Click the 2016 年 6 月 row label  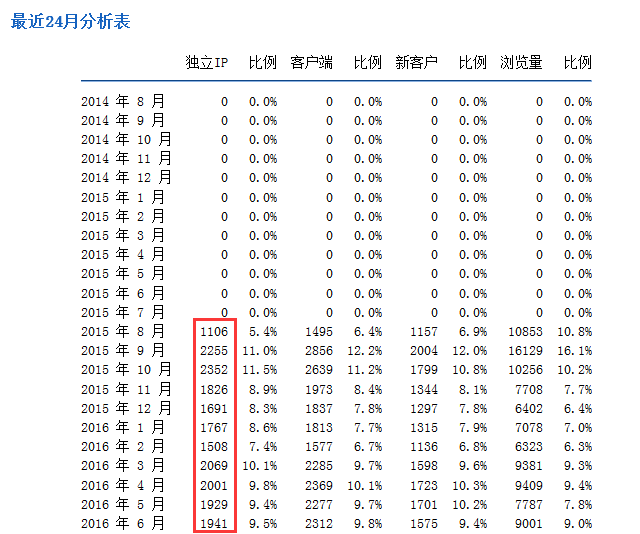click(x=123, y=523)
